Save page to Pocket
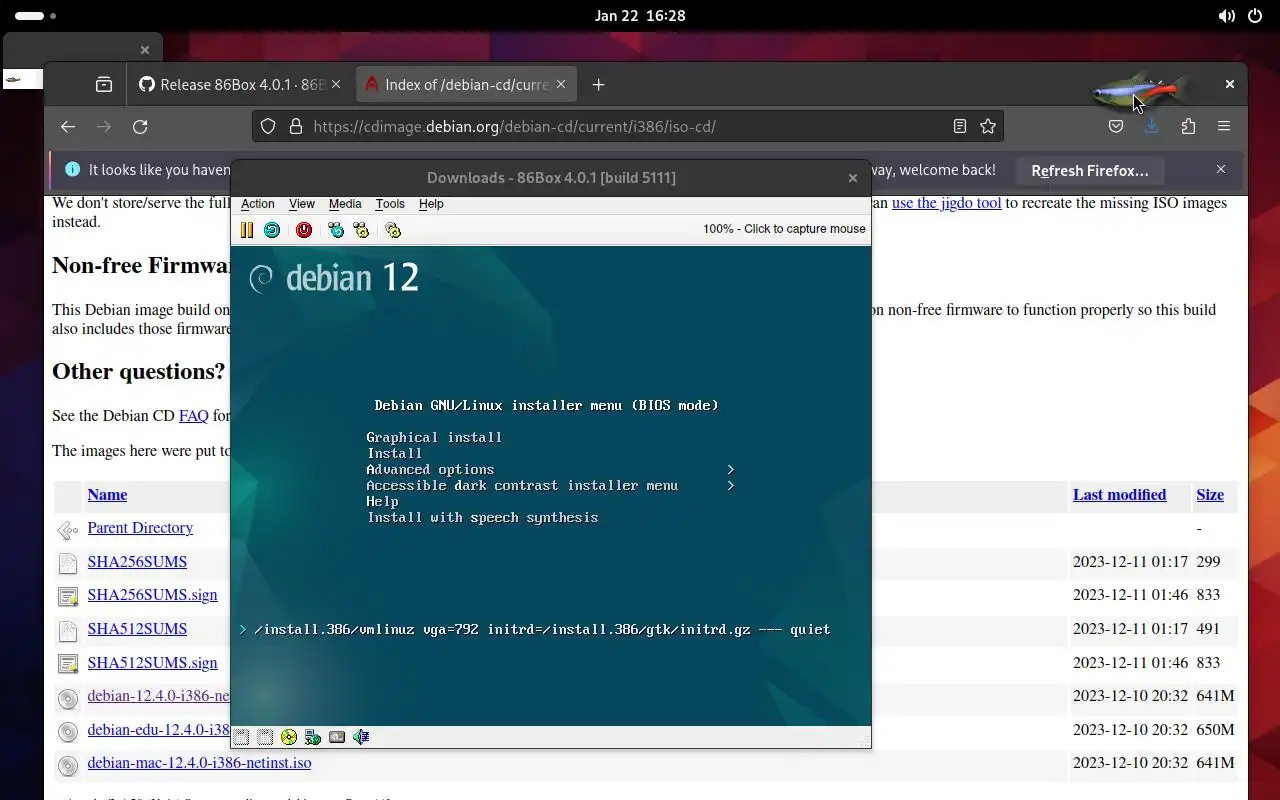The image size is (1280, 800). (1116, 126)
